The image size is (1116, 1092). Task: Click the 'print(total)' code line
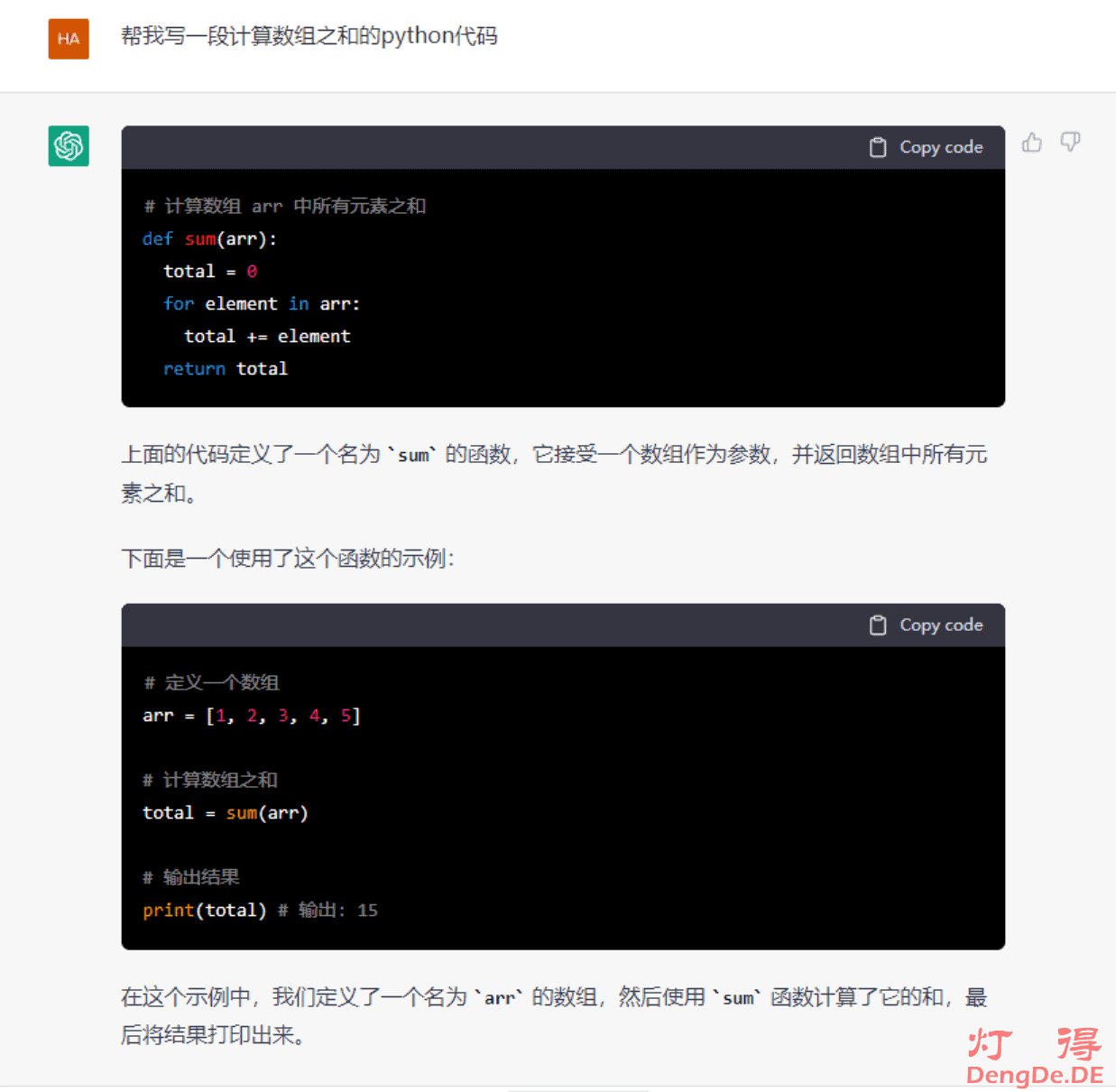[205, 911]
